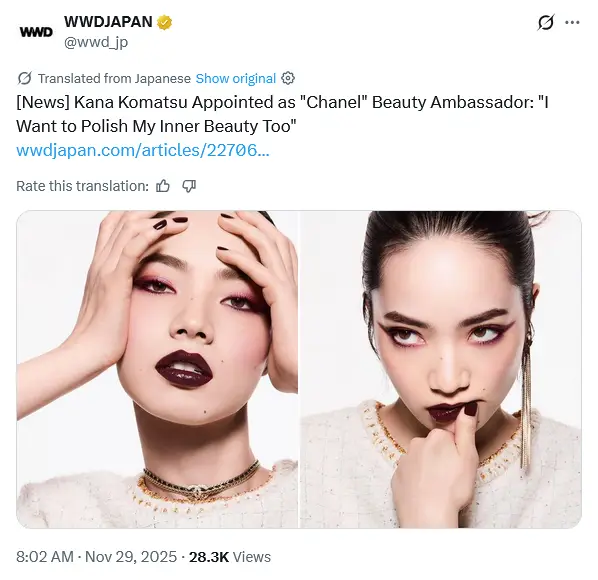598x580 pixels.
Task: Open the wwdjapan.com article link
Action: pyautogui.click(x=143, y=150)
